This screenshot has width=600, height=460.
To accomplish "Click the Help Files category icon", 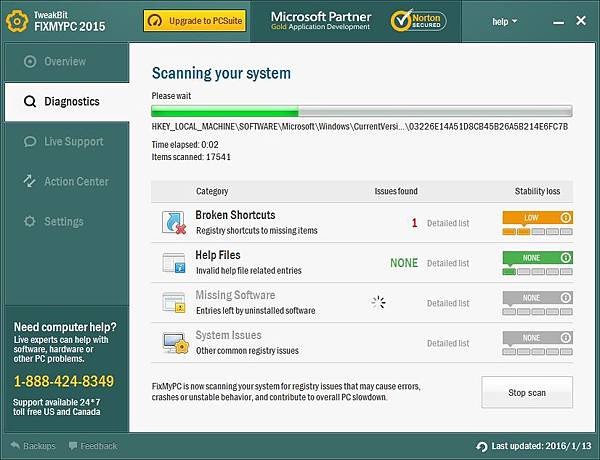I will [174, 263].
